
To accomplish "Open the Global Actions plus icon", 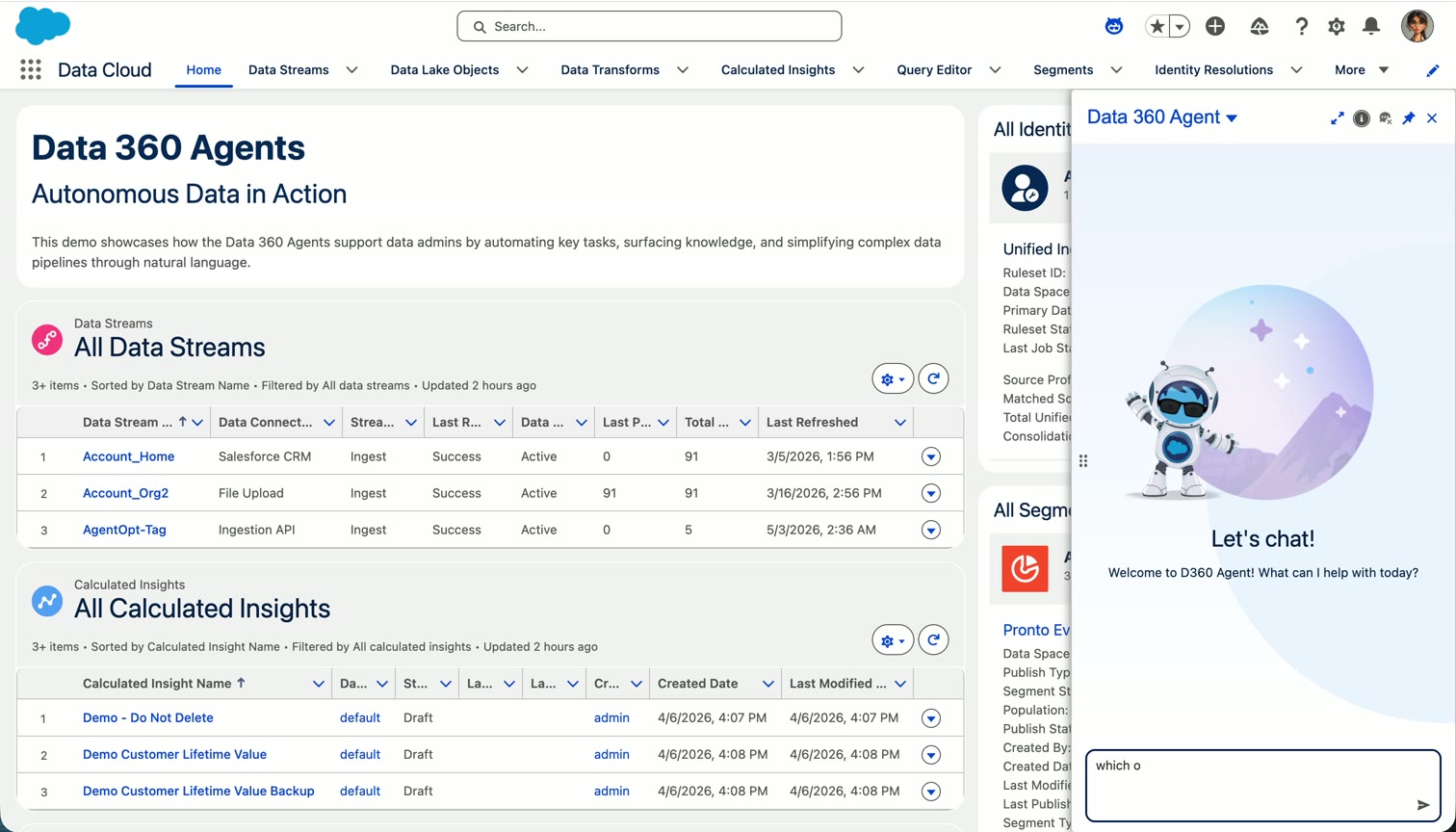I will click(x=1215, y=27).
